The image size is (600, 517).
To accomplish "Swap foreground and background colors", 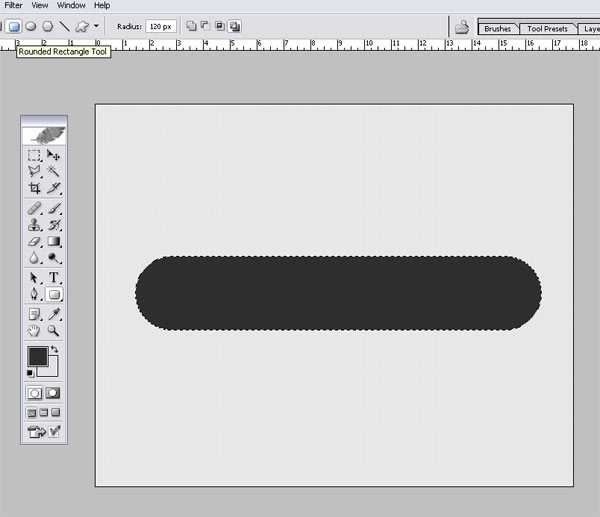I will click(54, 349).
